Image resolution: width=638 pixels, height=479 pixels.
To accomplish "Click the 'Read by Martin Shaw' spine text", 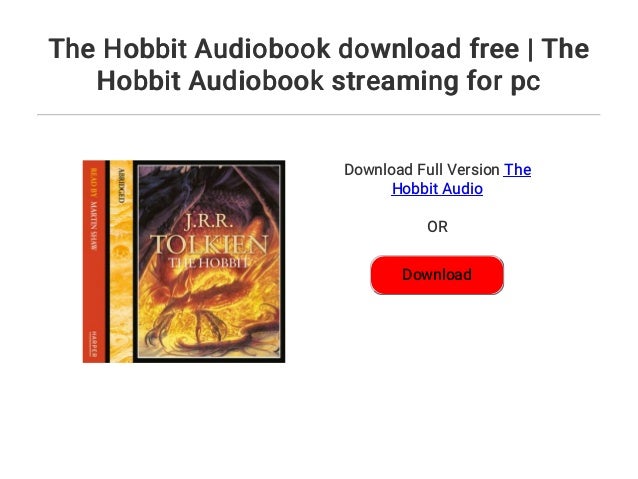I will tap(94, 208).
